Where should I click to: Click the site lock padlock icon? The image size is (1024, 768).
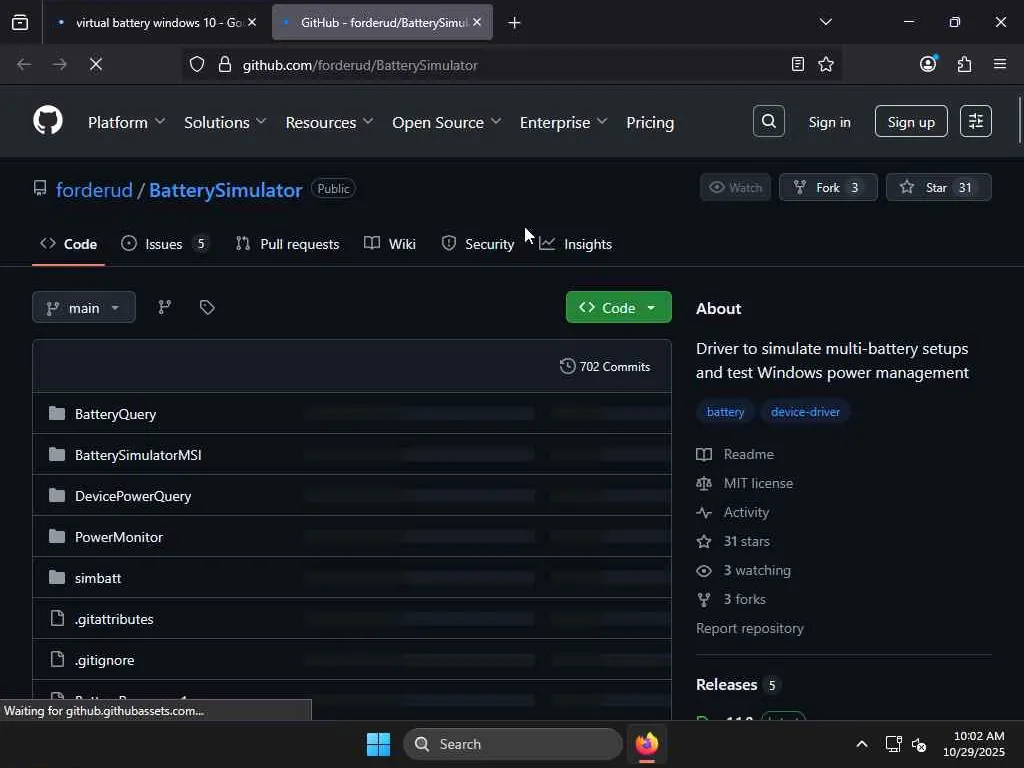pyautogui.click(x=225, y=64)
